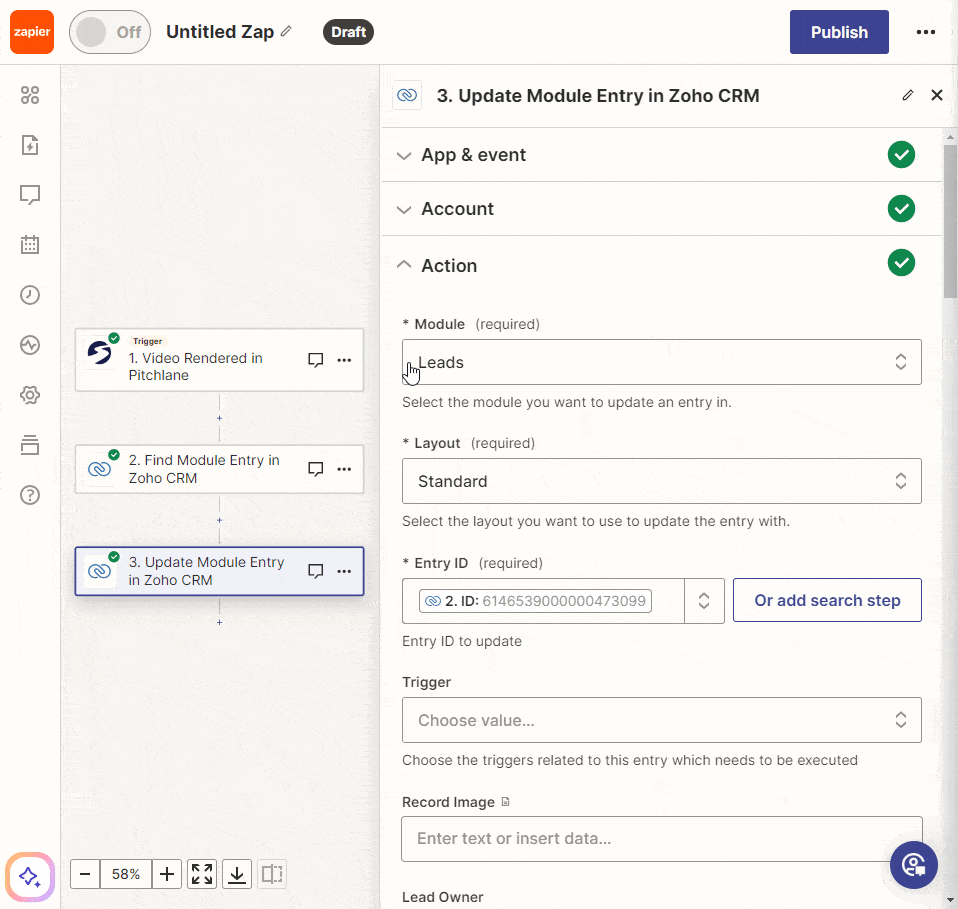
Task: Publish the Zap
Action: point(839,32)
